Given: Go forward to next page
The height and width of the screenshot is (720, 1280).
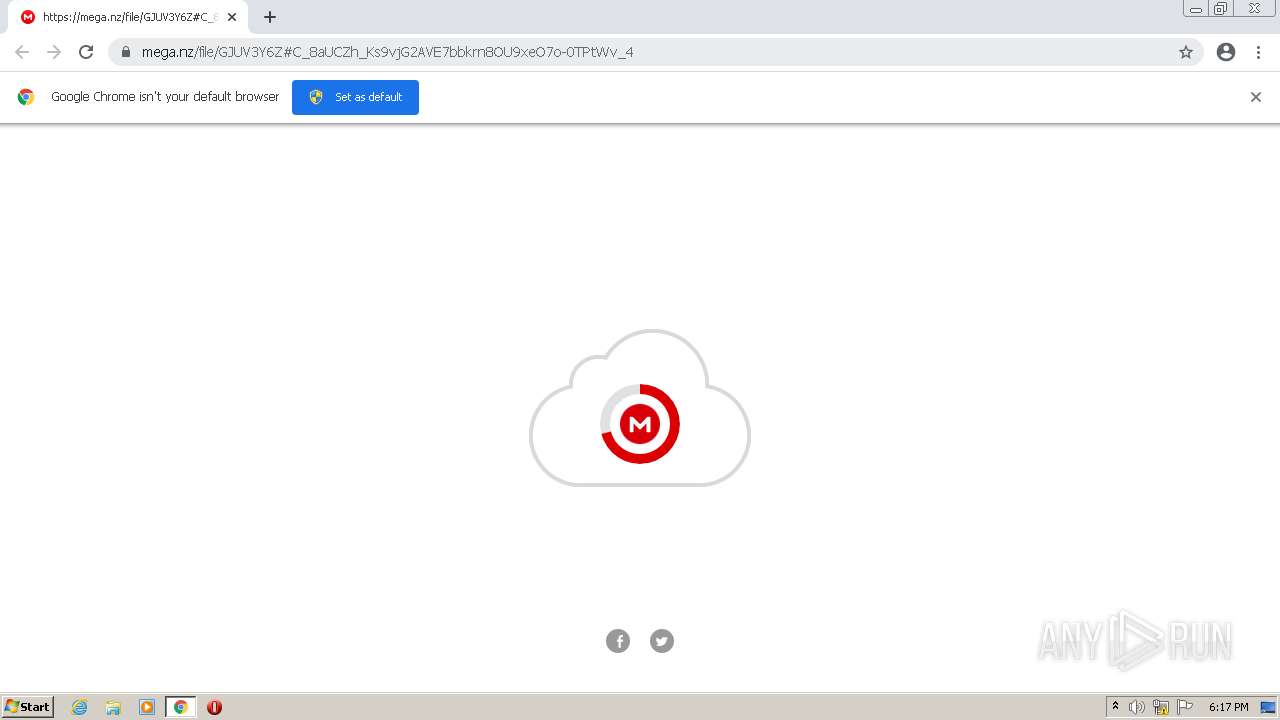Looking at the screenshot, I should (x=54, y=52).
